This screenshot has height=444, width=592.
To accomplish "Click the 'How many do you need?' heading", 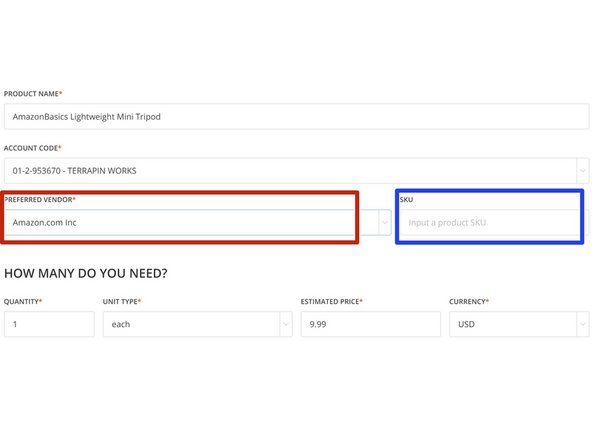I will [x=86, y=273].
